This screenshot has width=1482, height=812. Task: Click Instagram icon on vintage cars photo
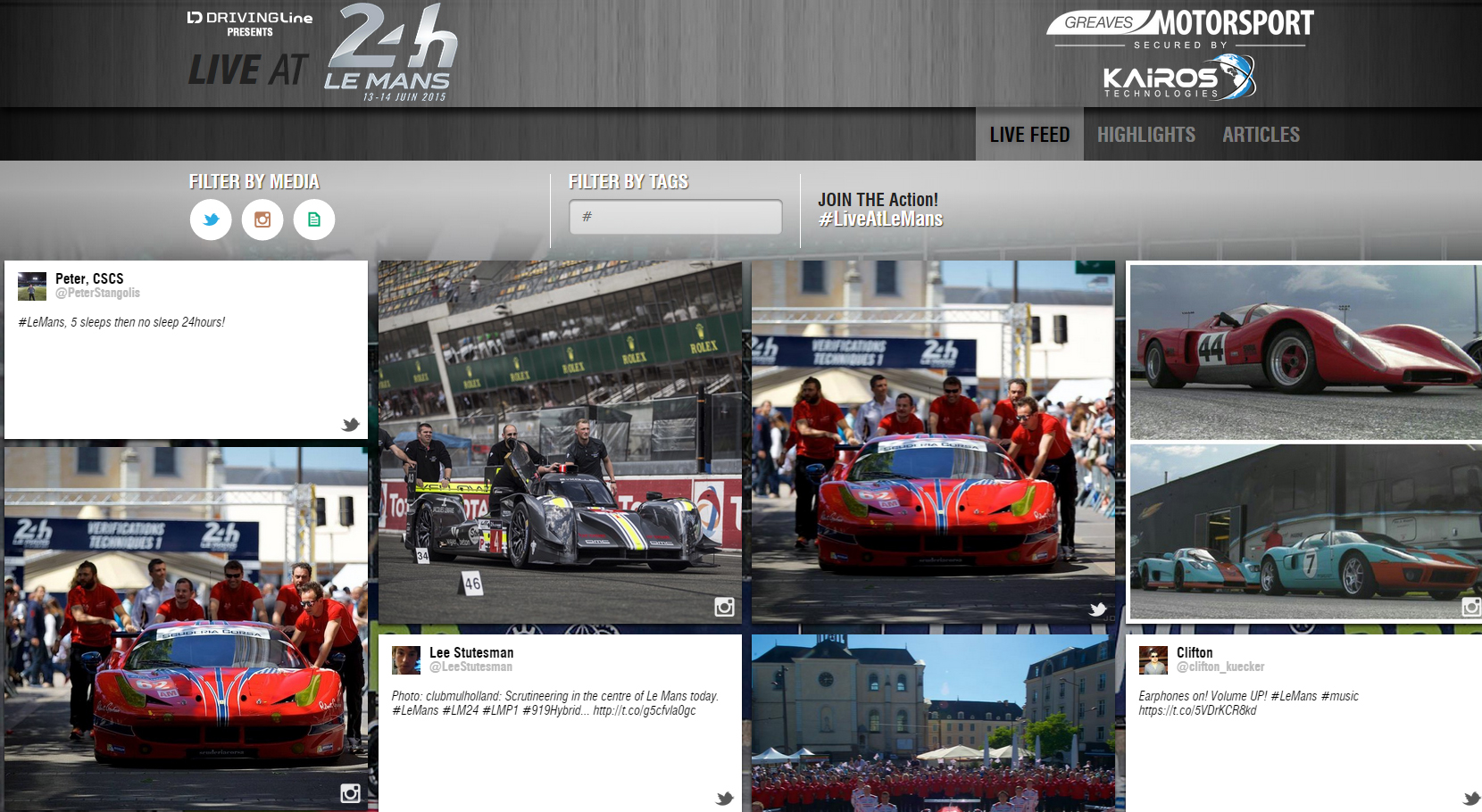click(x=1470, y=608)
